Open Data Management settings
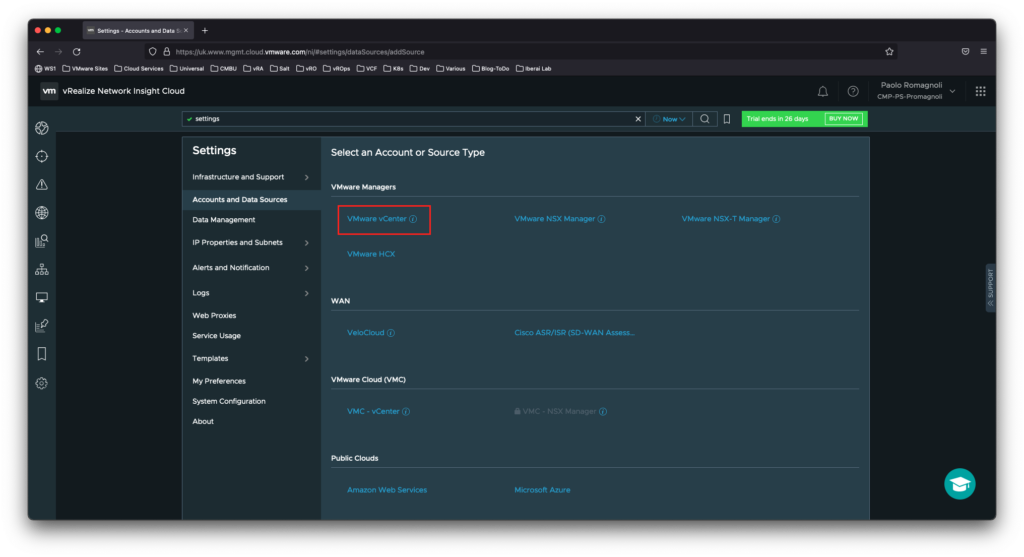Viewport: 1024px width, 557px height. pos(223,220)
